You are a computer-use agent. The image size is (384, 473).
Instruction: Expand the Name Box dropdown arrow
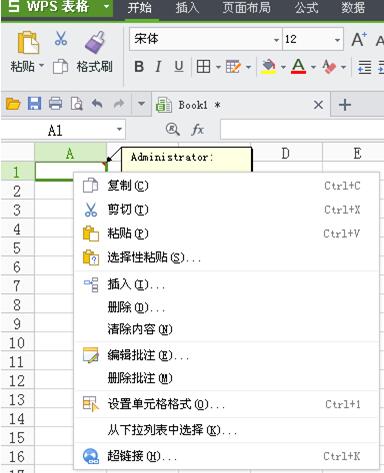119,129
